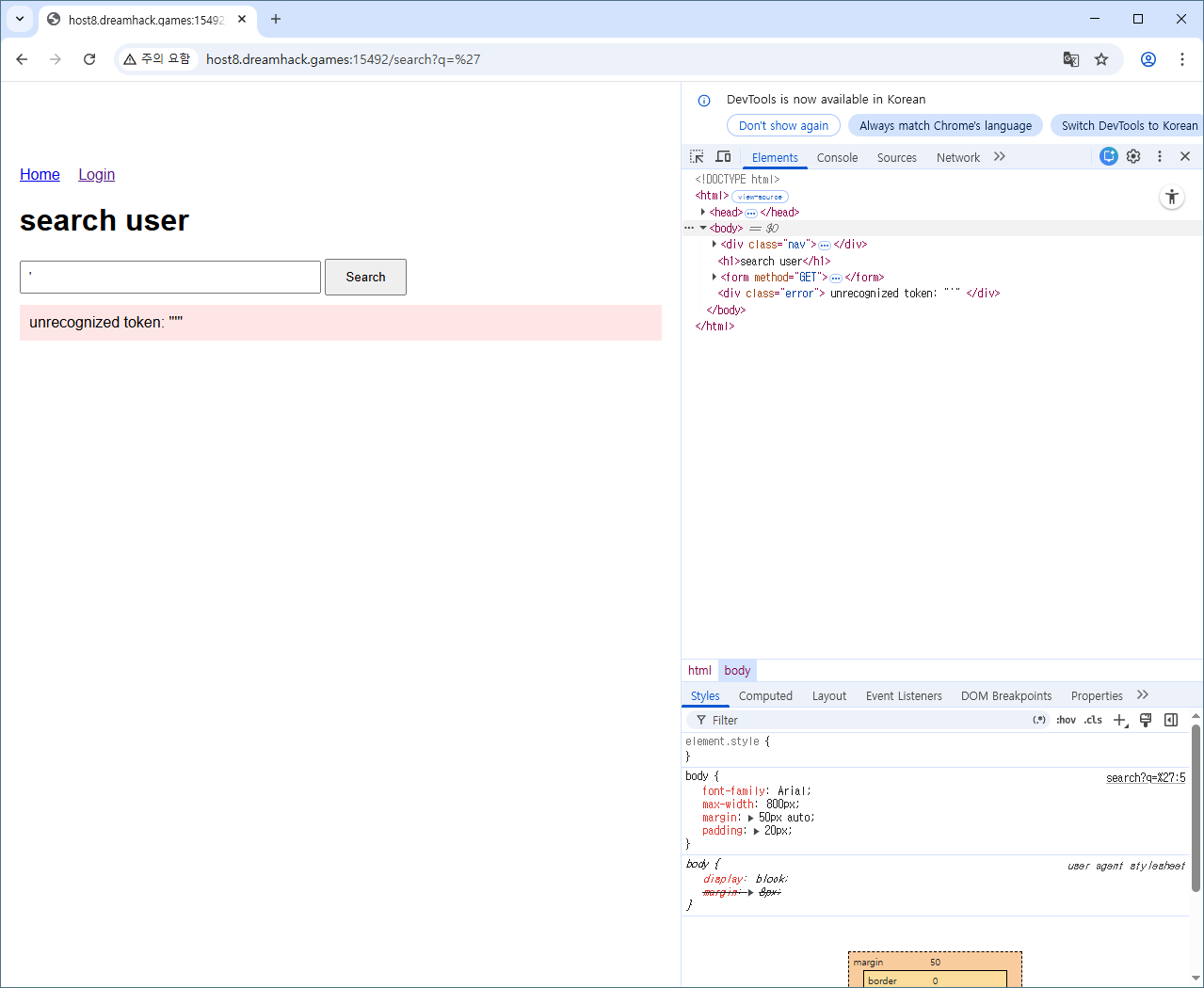
Task: Click the new style rule plus icon
Action: tap(1119, 721)
